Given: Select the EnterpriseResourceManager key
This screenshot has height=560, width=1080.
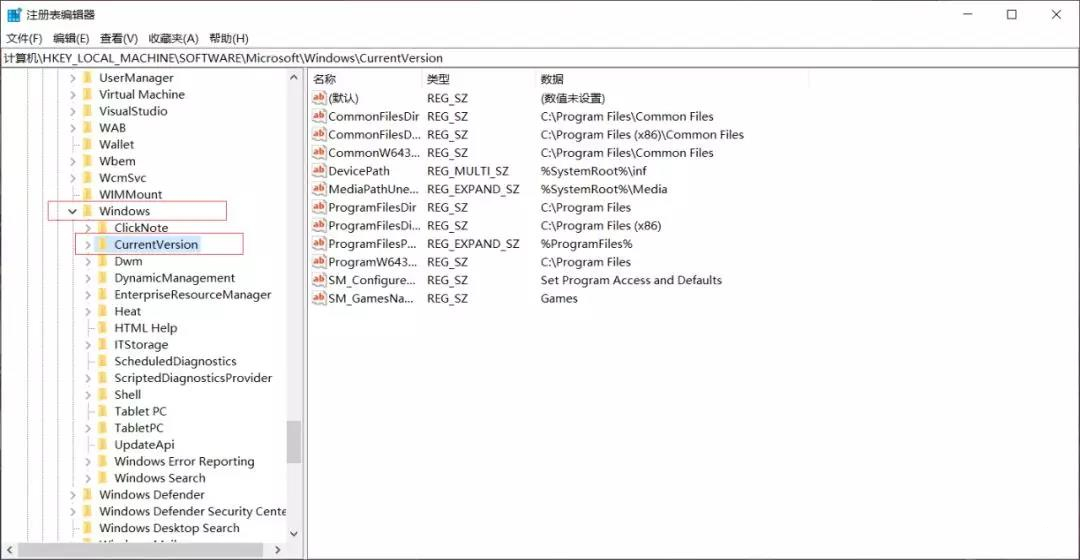Looking at the screenshot, I should [193, 294].
